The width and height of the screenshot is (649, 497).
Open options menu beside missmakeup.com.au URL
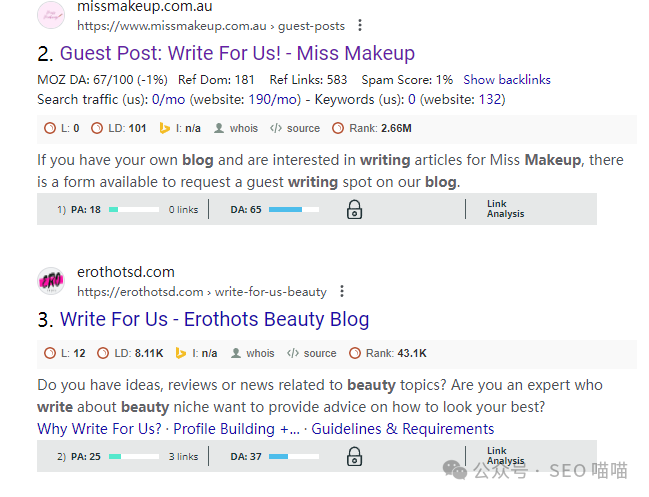click(x=360, y=25)
